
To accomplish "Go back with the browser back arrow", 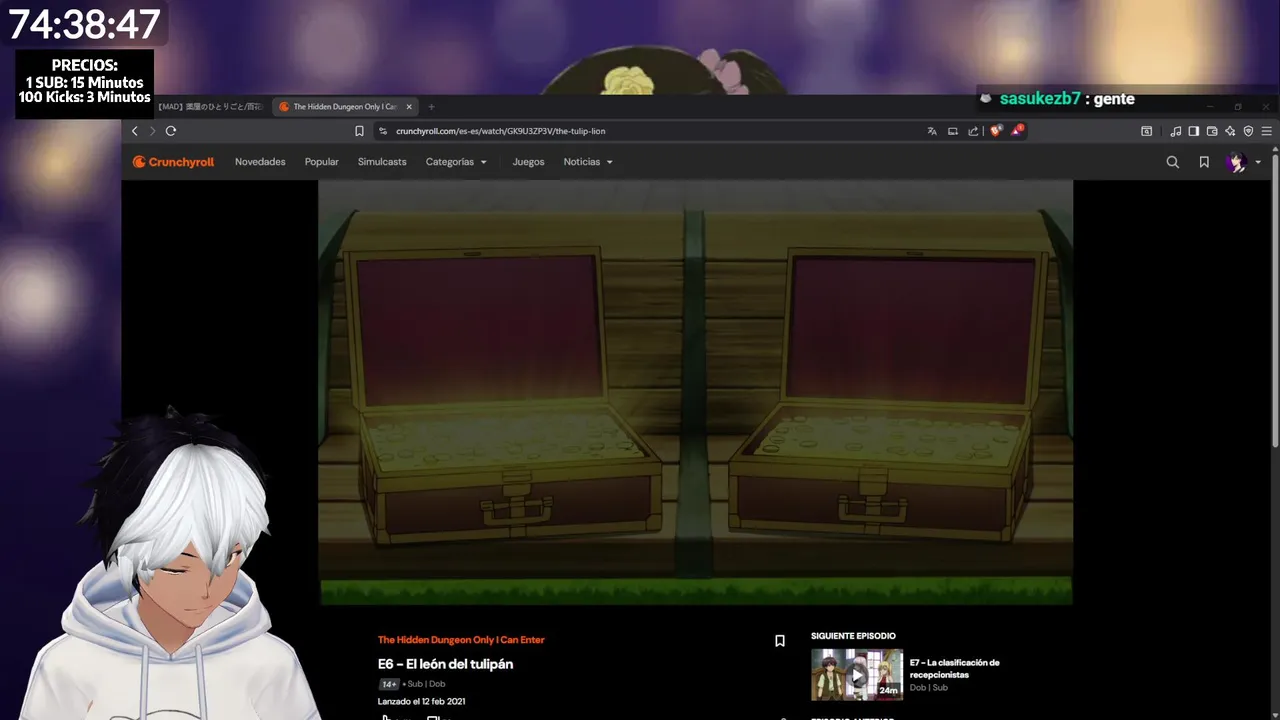I will click(135, 131).
